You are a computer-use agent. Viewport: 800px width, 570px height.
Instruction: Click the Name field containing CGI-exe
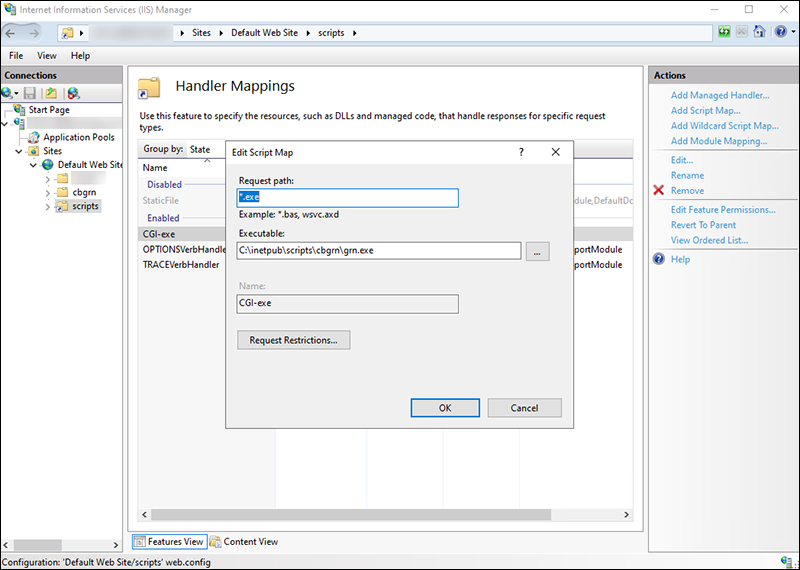347,304
